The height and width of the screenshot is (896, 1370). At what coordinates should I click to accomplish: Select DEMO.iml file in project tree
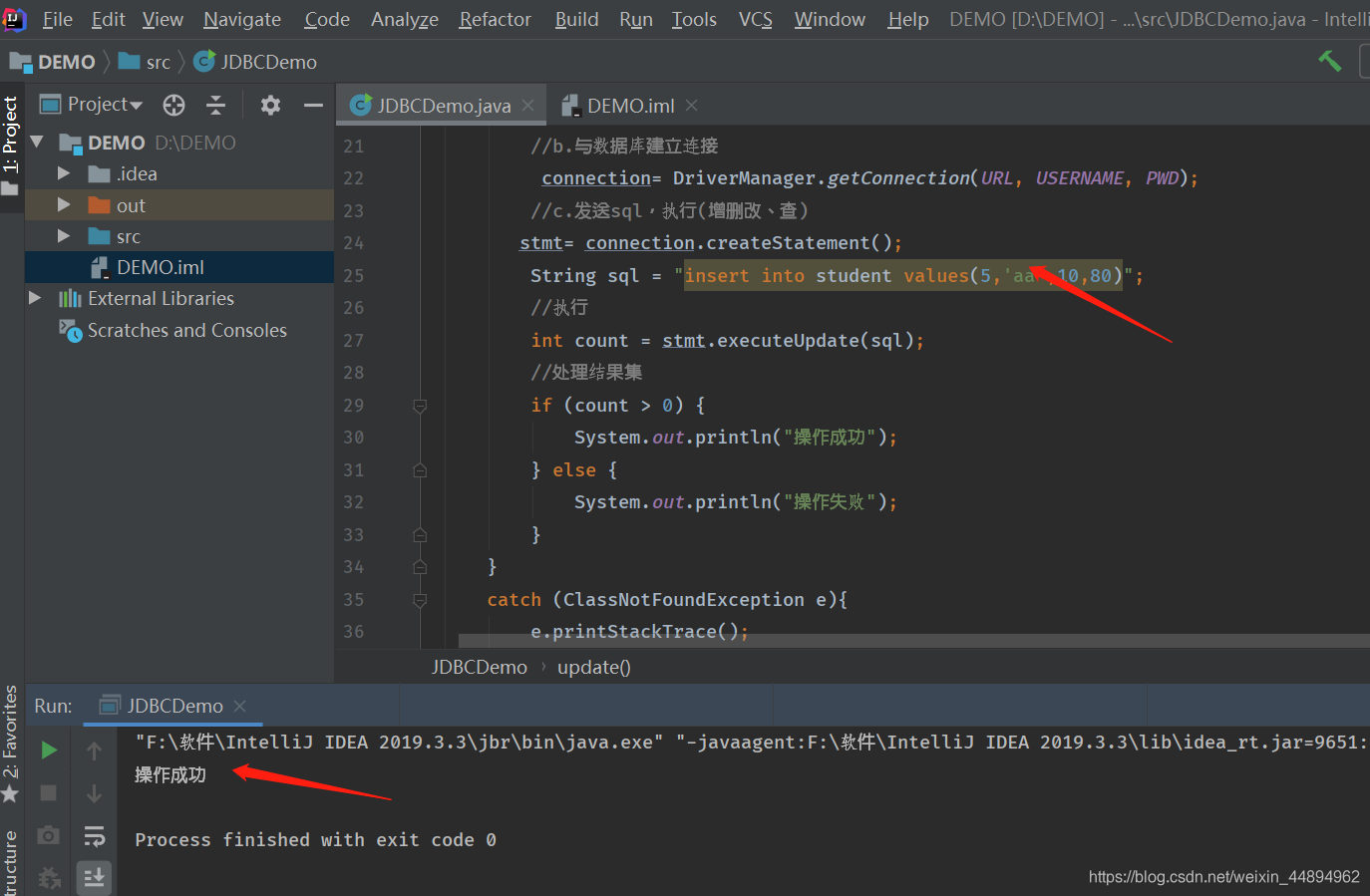pos(179,267)
